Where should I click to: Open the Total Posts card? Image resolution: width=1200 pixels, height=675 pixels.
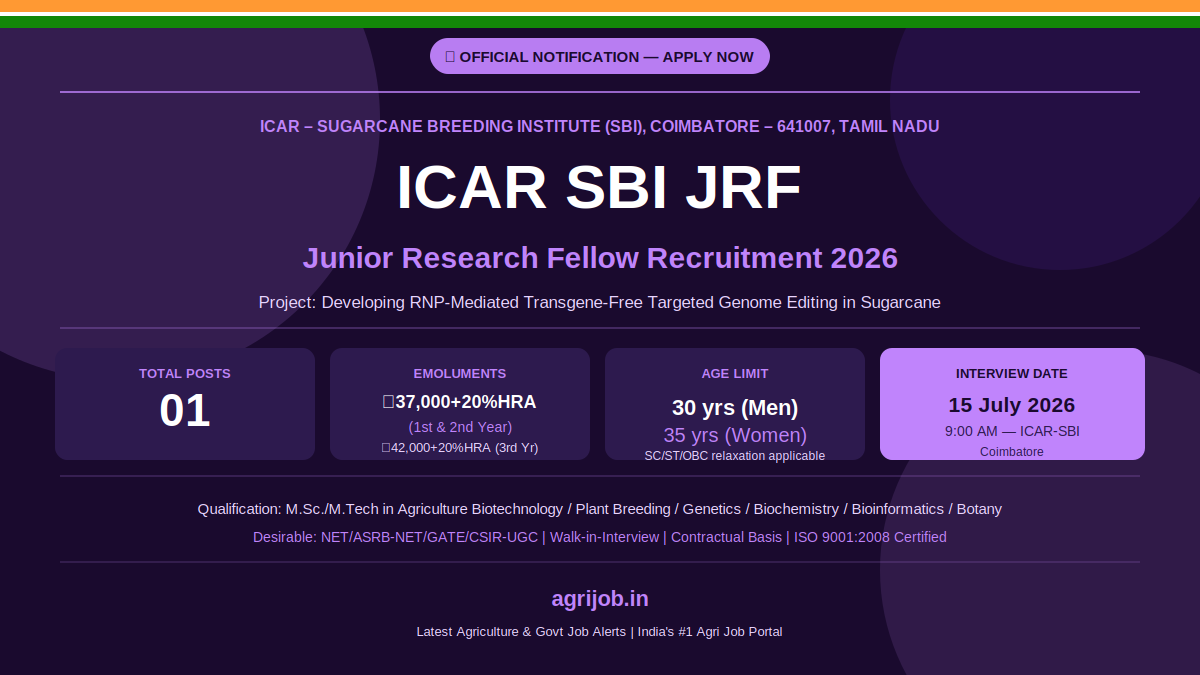click(185, 404)
